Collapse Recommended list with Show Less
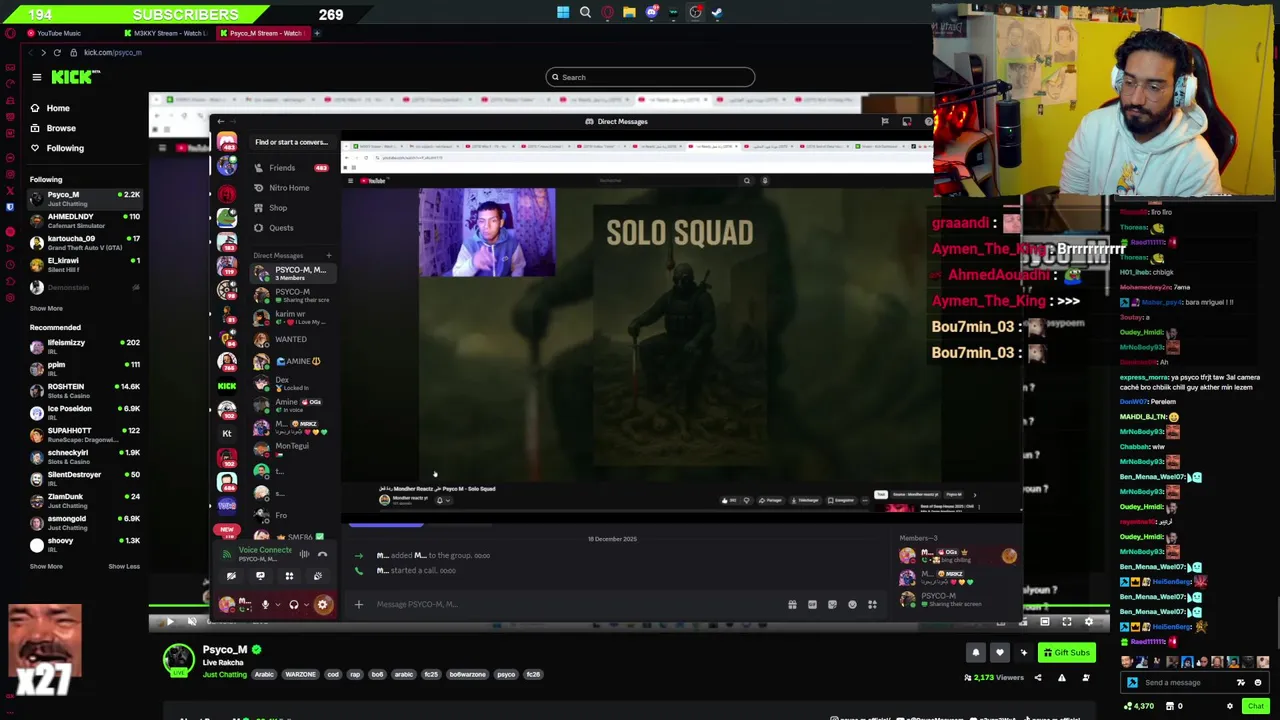The height and width of the screenshot is (720, 1280). coord(124,566)
